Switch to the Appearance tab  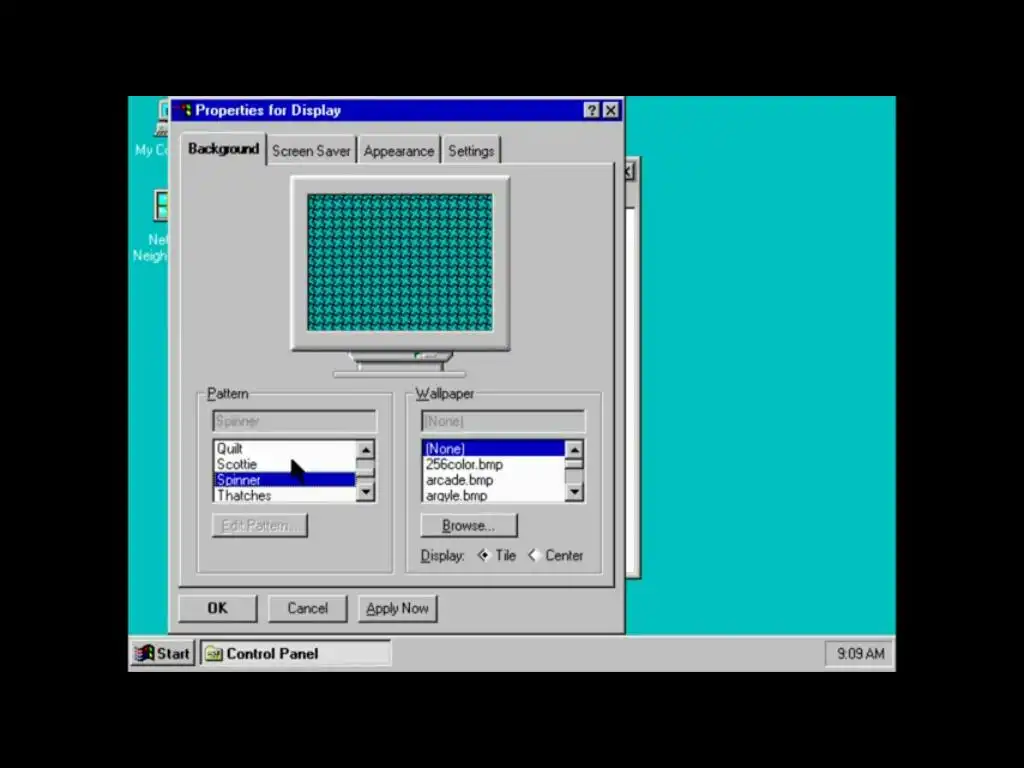(x=398, y=151)
